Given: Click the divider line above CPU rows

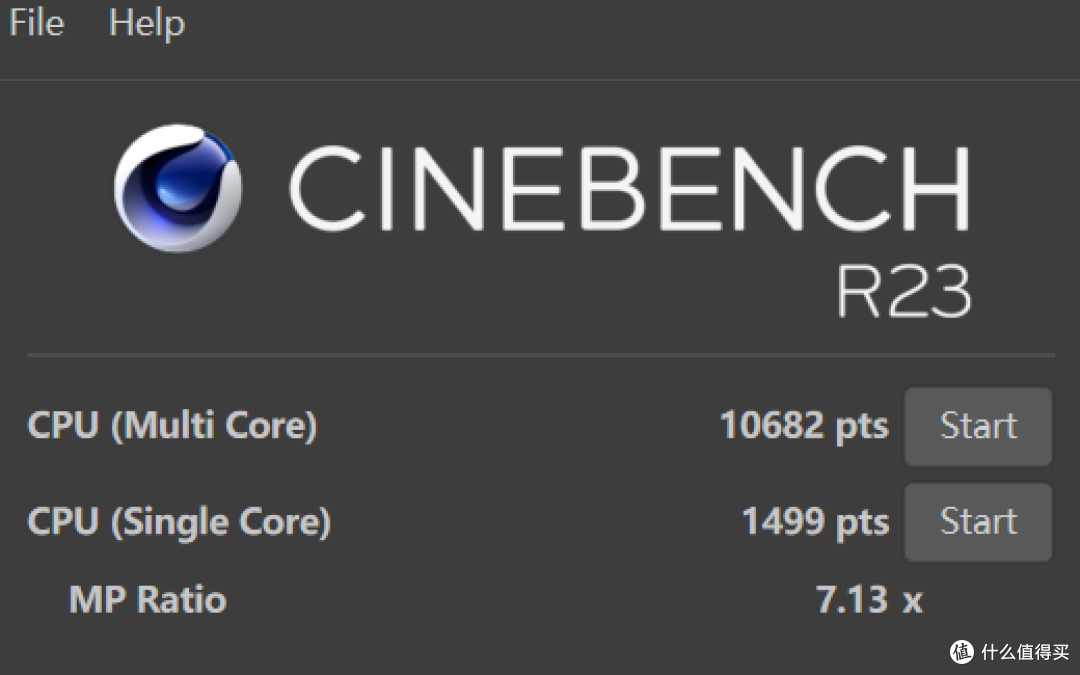Looking at the screenshot, I should pos(540,355).
